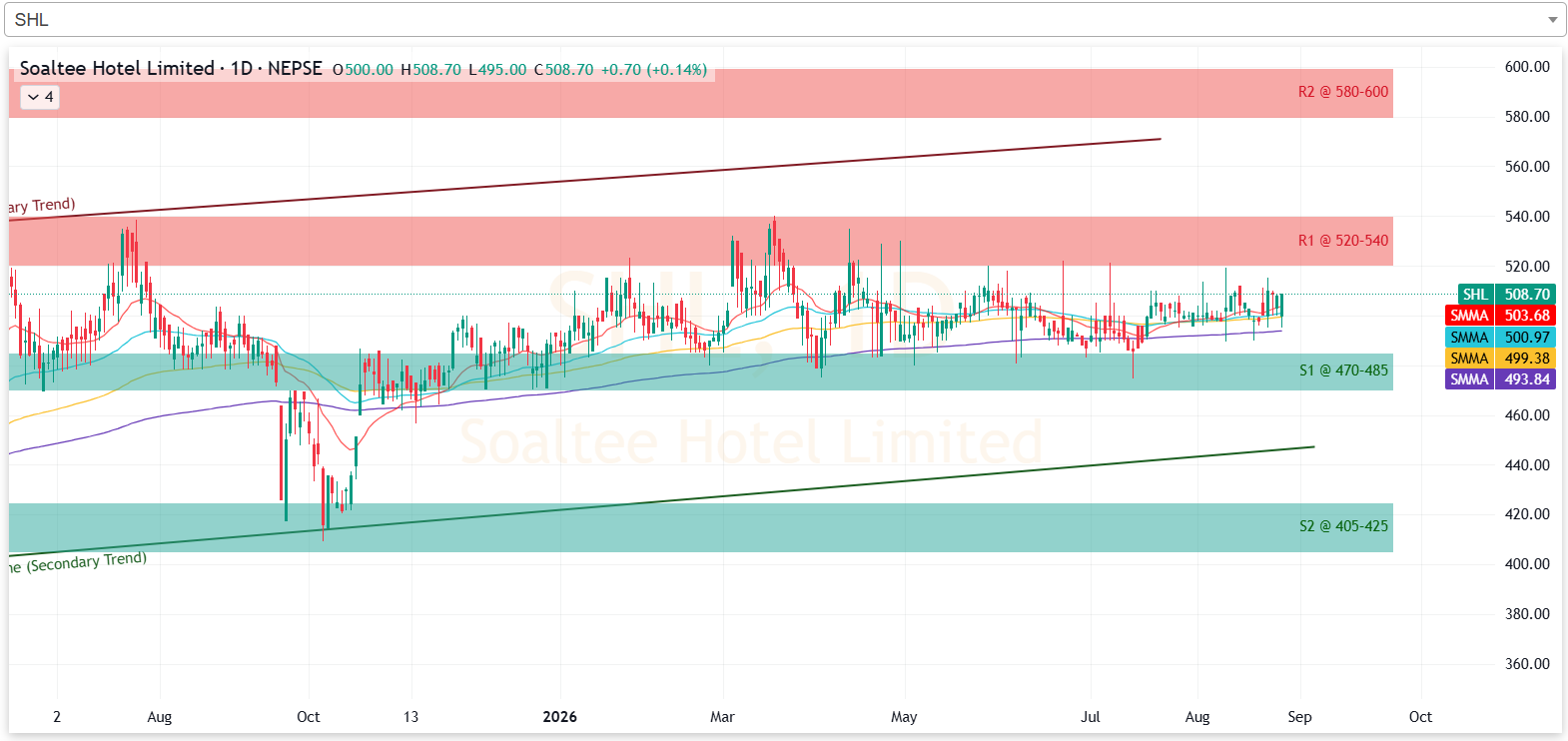
Task: Click the 580.00 price axis label
Action: pos(1527,117)
